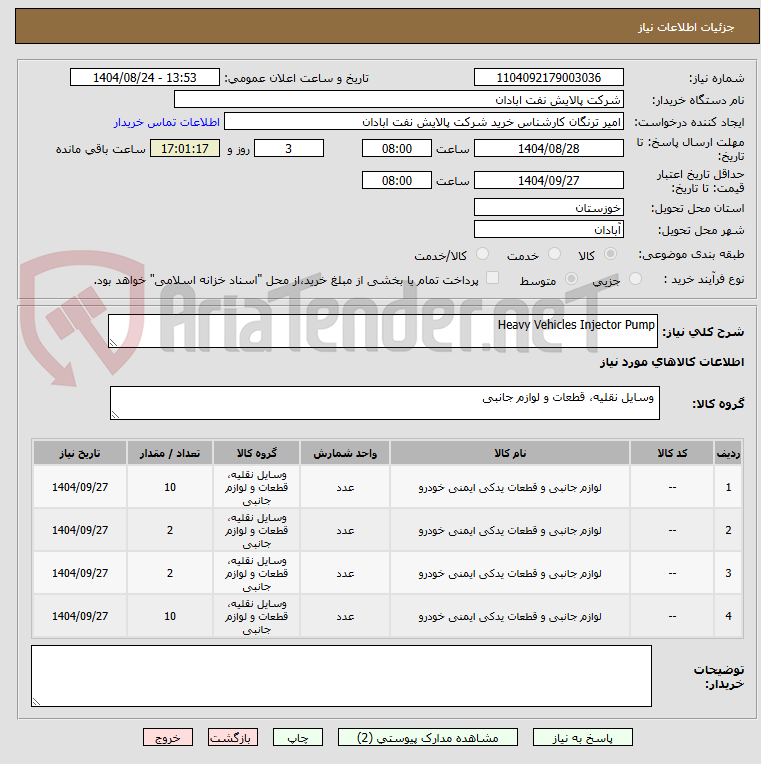Click response deadline date 1404/08/28 field

click(x=549, y=149)
